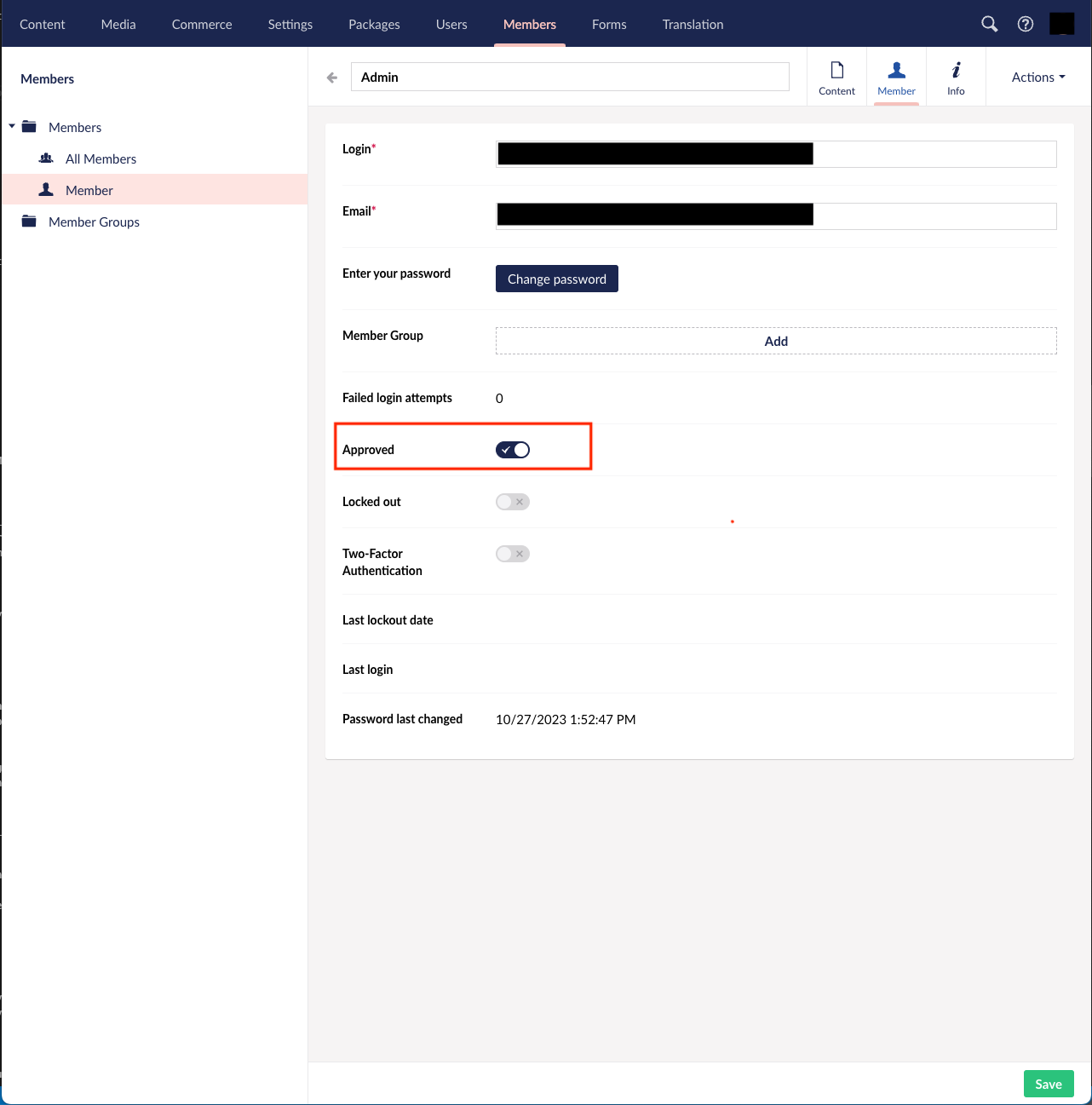Click the Member Groups folder icon

30,222
